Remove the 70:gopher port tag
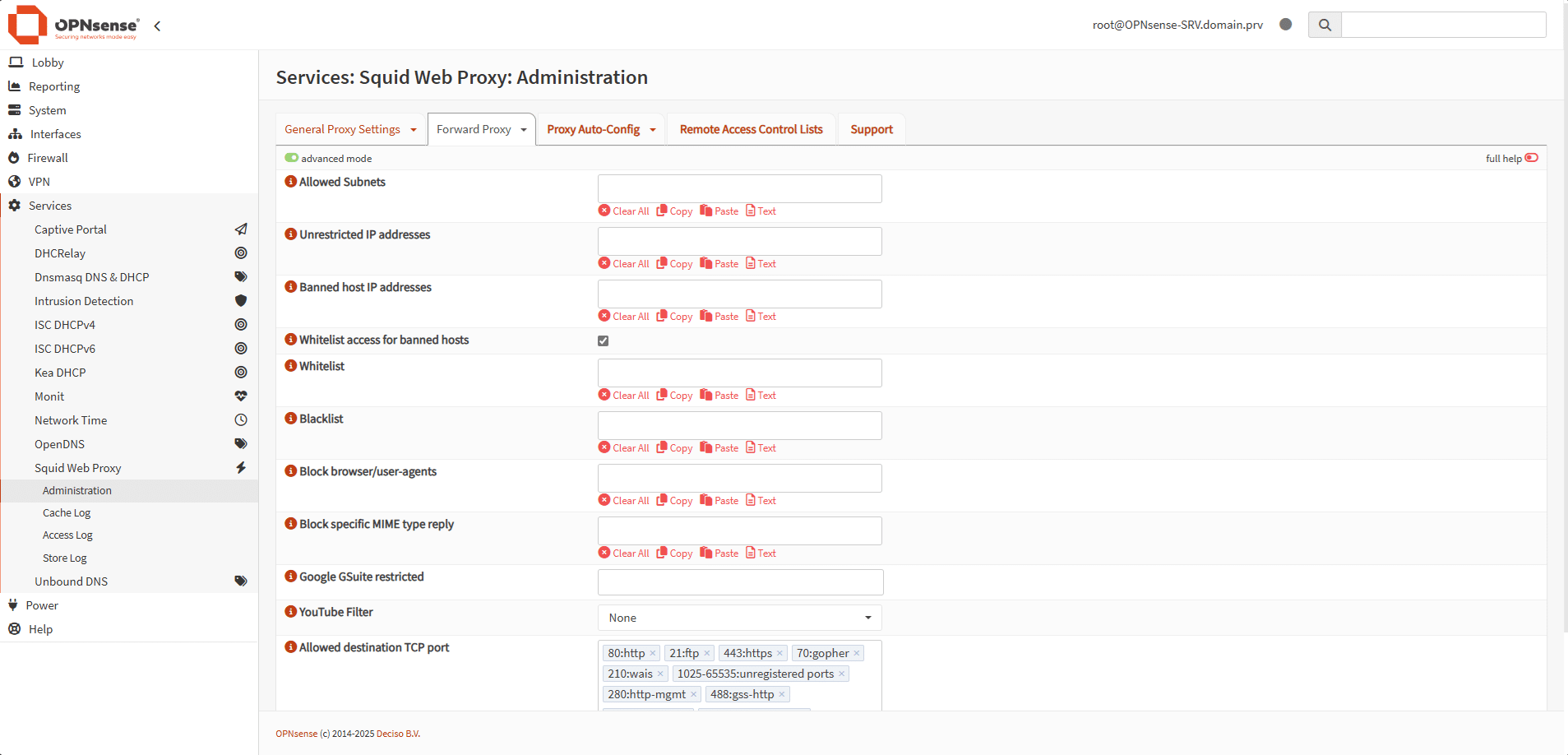Screen dimensions: 1568x755 point(857,653)
